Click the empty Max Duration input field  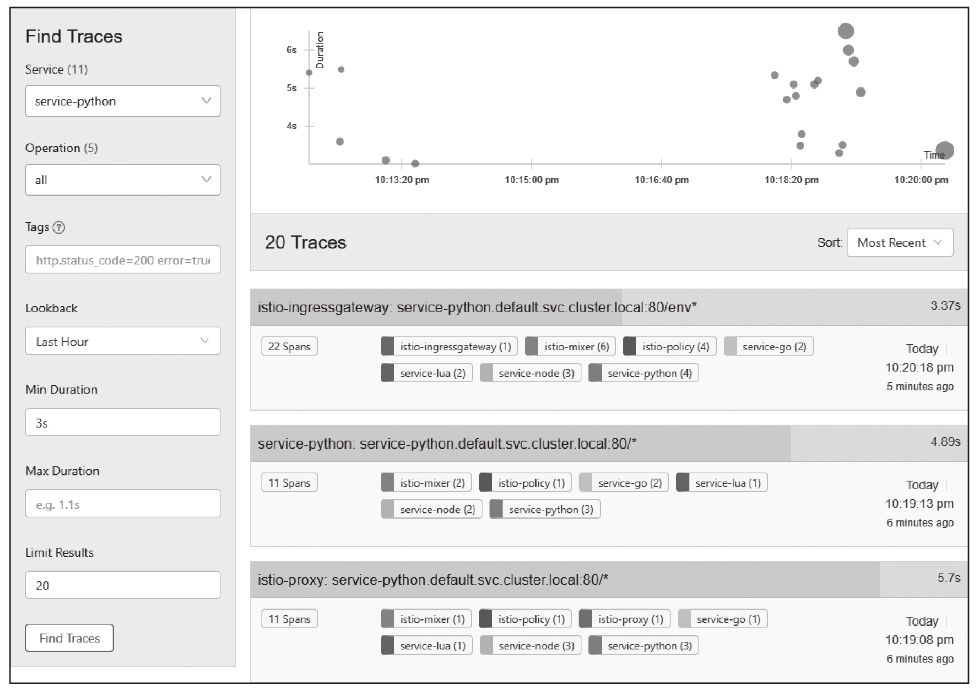click(122, 504)
